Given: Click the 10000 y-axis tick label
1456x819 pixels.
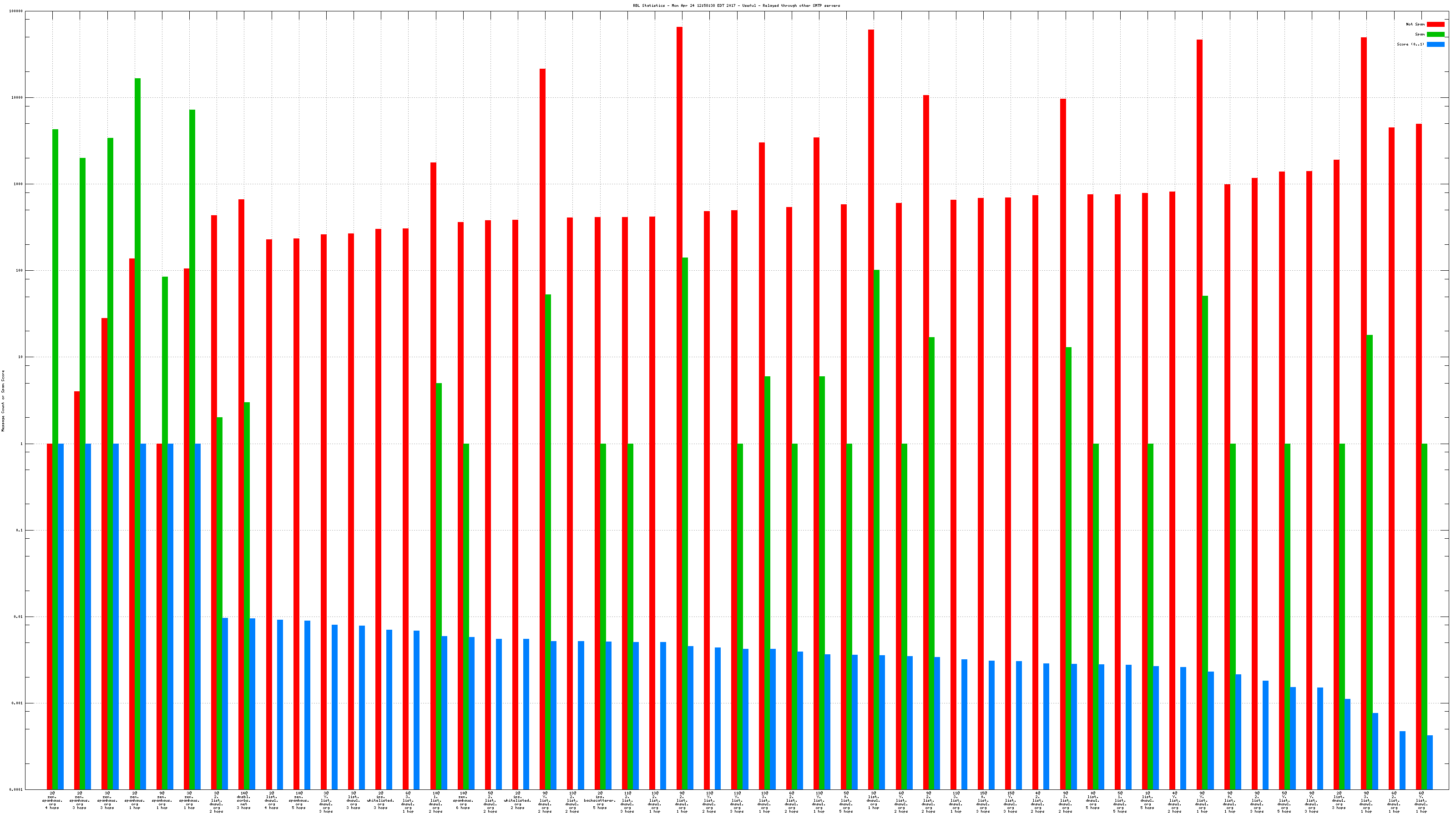Looking at the screenshot, I should (18, 98).
